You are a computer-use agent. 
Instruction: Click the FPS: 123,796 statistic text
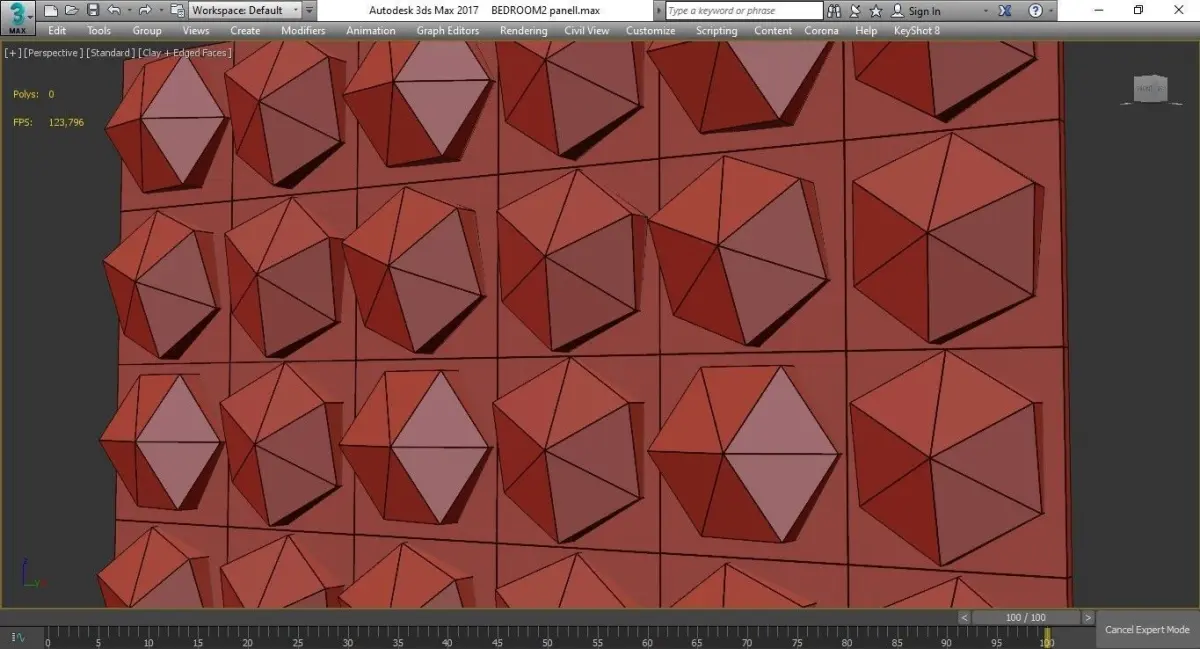click(48, 122)
